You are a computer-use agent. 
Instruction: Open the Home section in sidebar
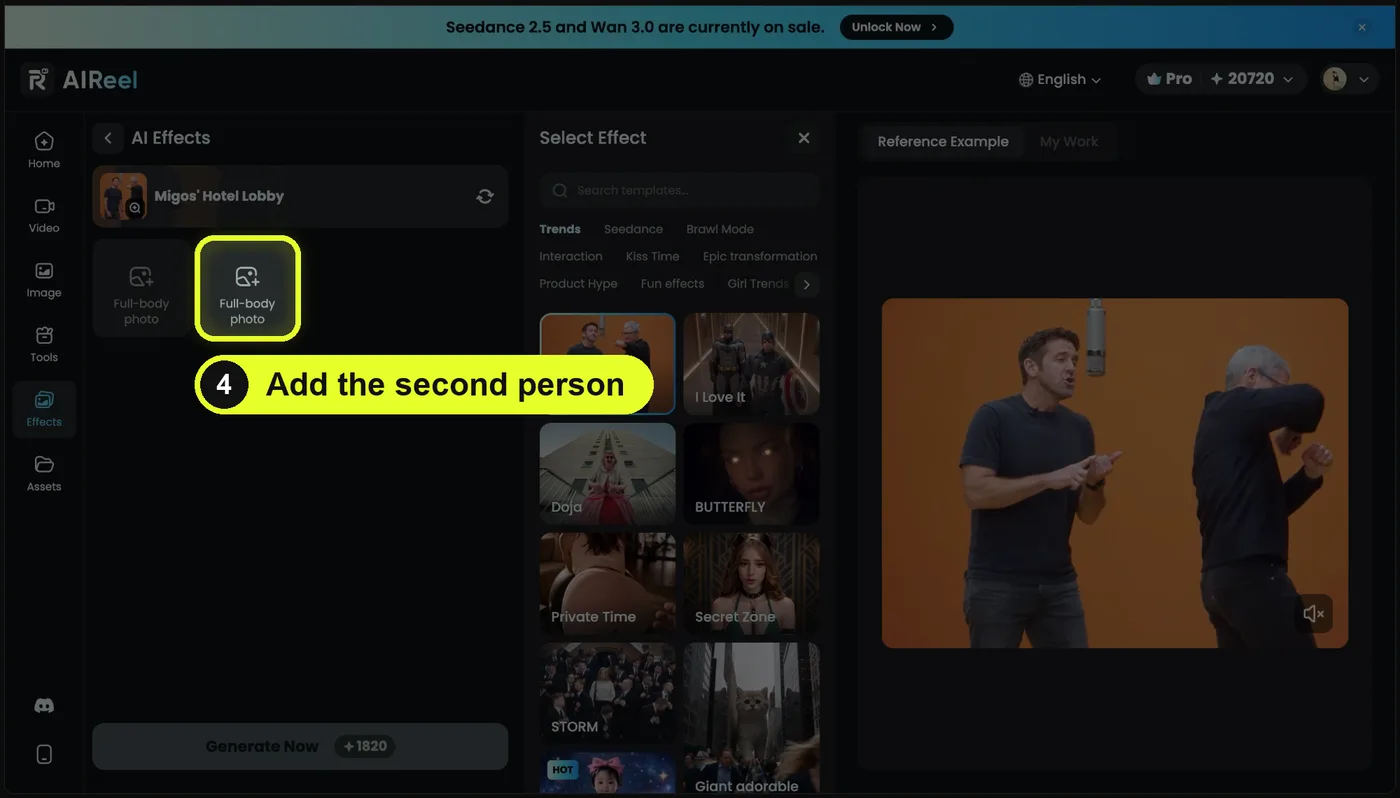(44, 150)
